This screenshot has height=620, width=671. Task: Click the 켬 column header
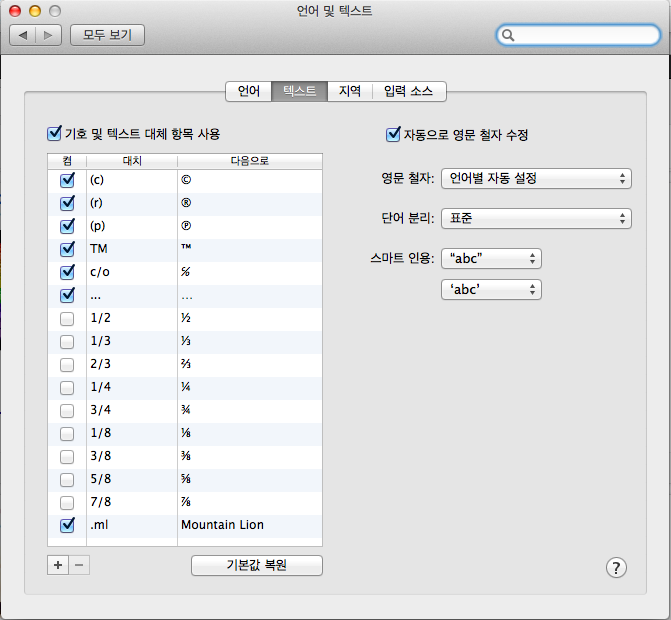(x=67, y=161)
